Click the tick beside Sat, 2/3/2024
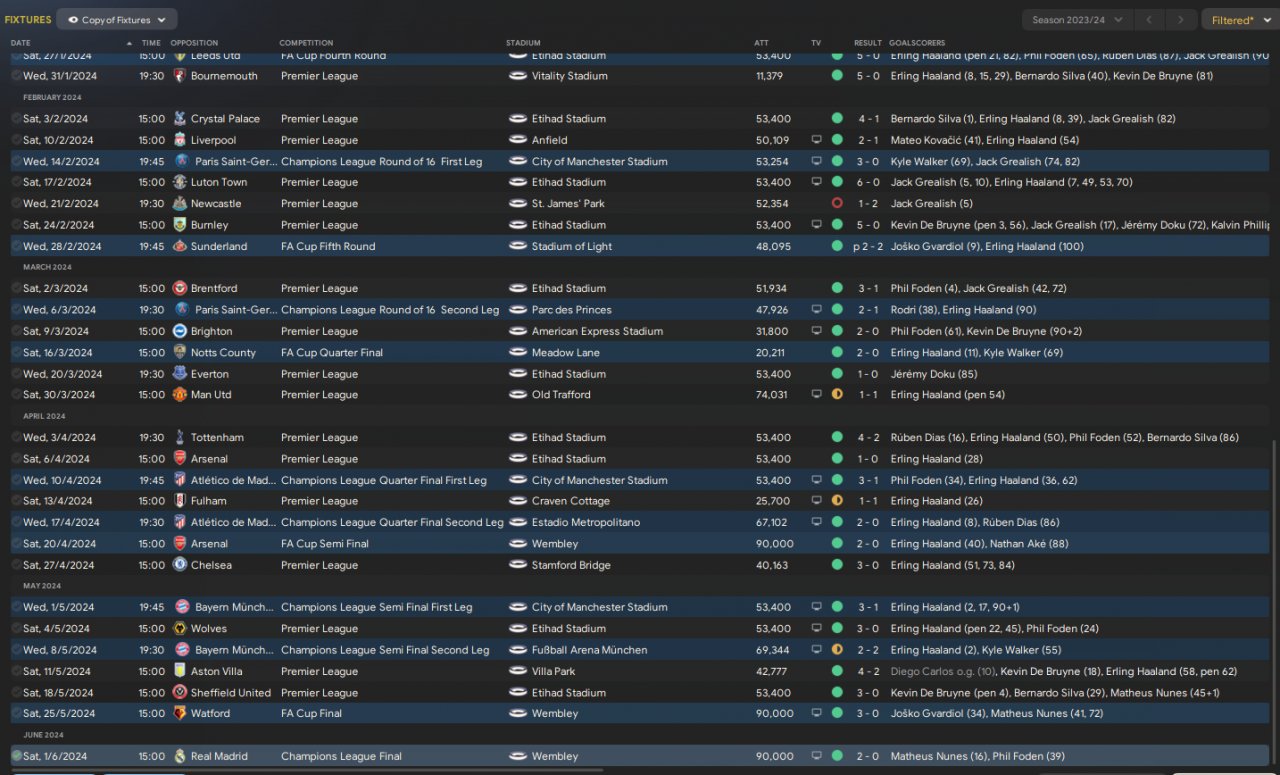 [16, 289]
